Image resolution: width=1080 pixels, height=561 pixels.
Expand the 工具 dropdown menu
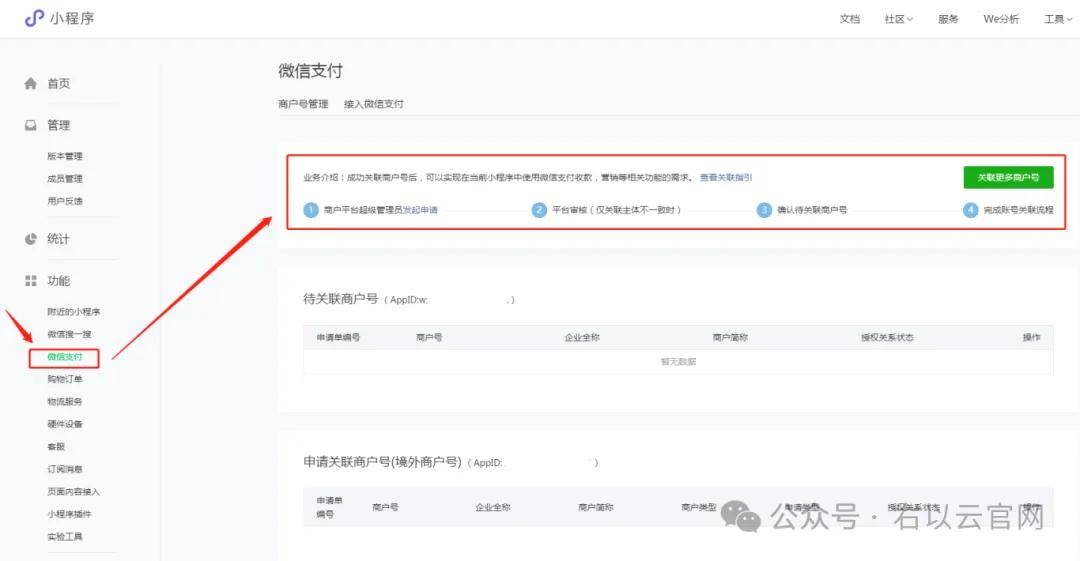[1058, 19]
